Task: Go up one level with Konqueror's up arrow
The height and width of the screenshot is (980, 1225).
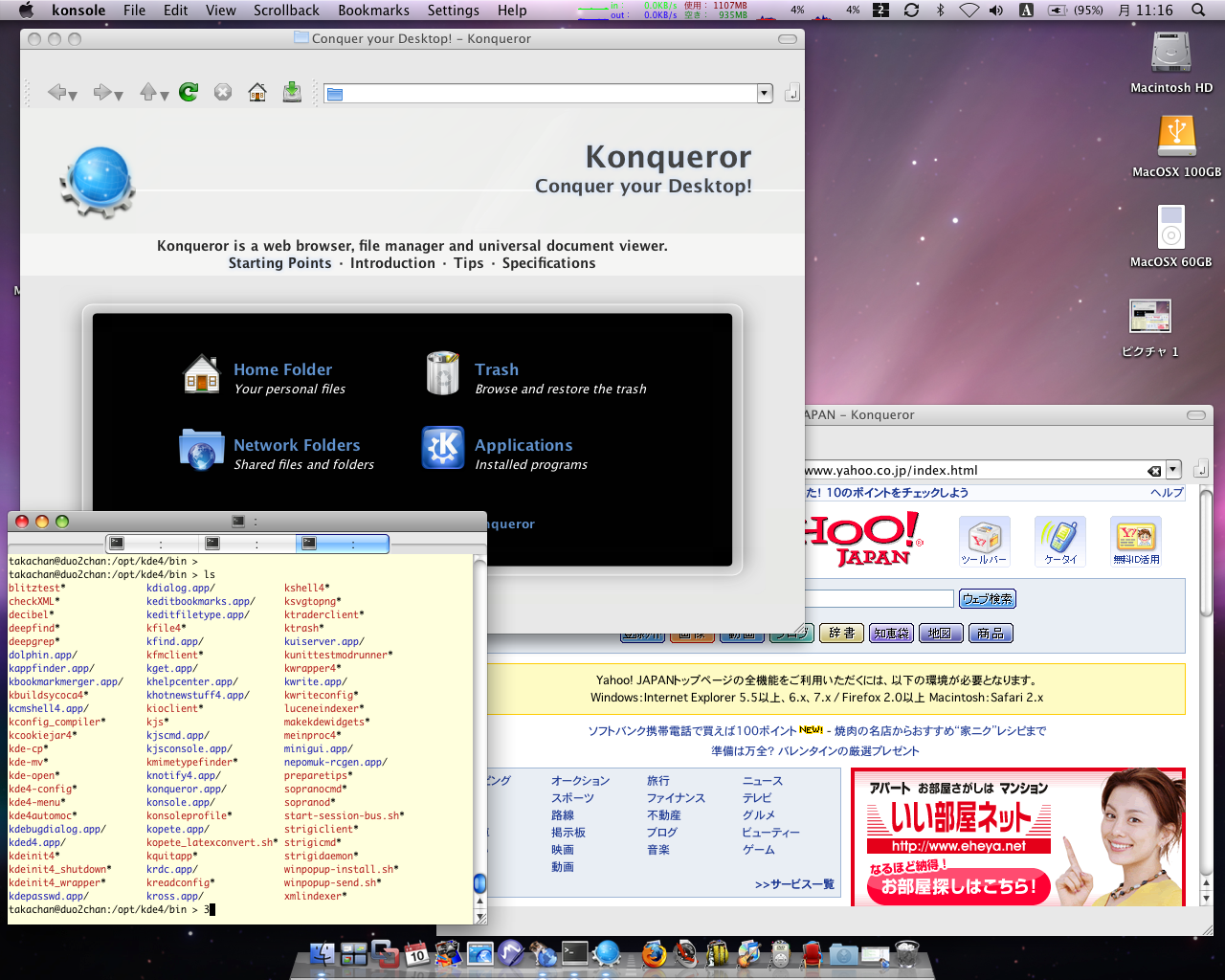Action: [x=148, y=92]
